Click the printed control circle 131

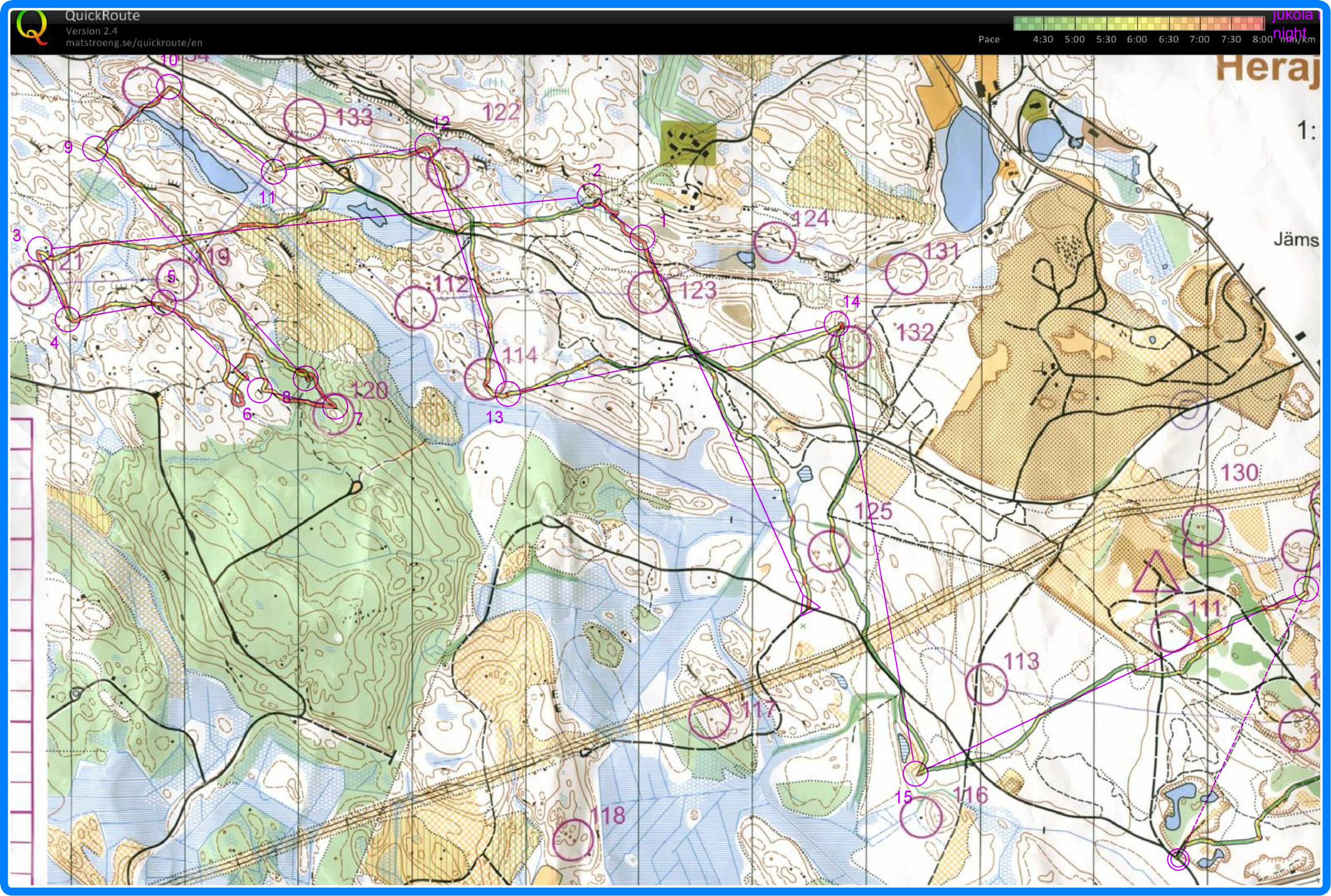(906, 274)
